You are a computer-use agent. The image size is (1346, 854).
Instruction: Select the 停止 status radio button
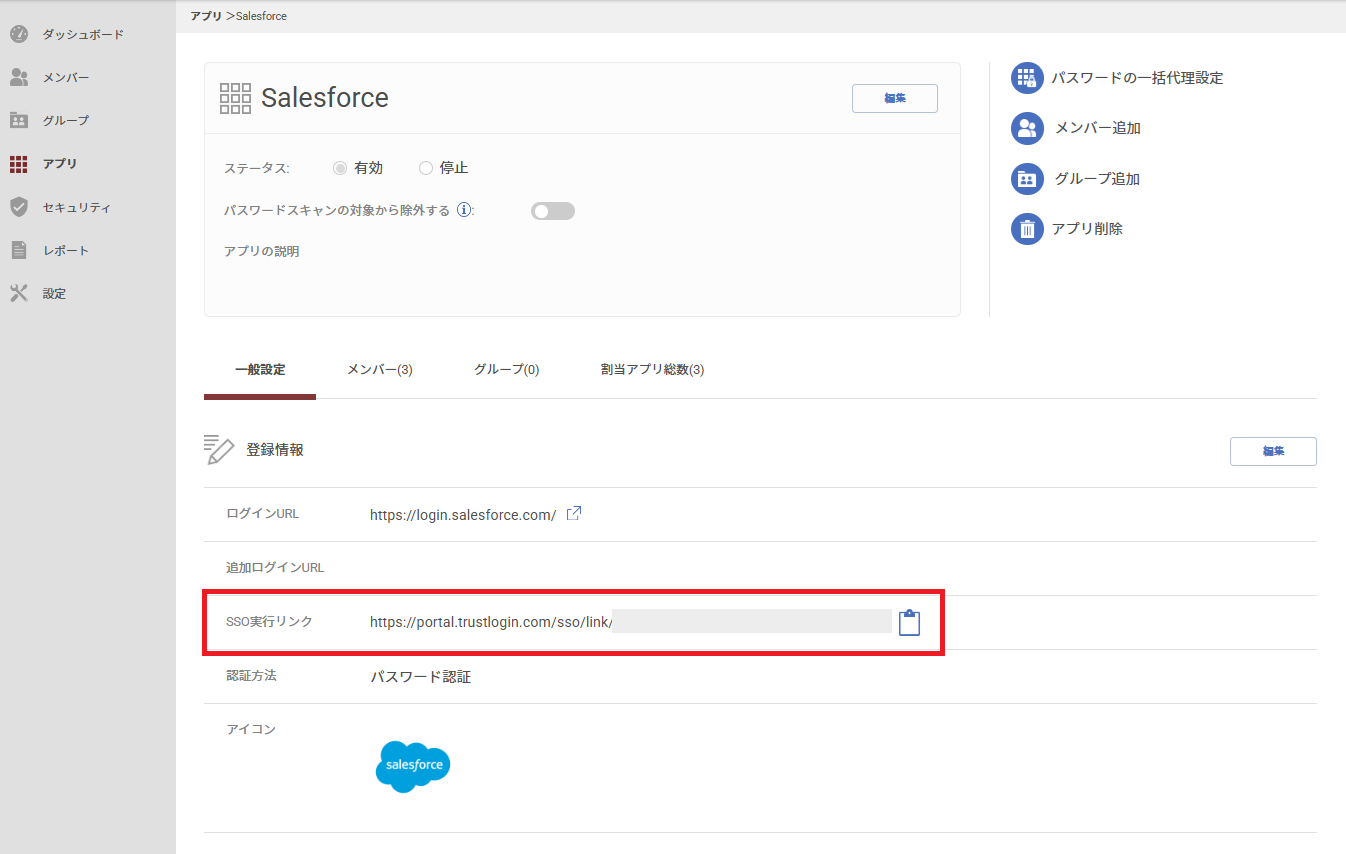tap(426, 168)
